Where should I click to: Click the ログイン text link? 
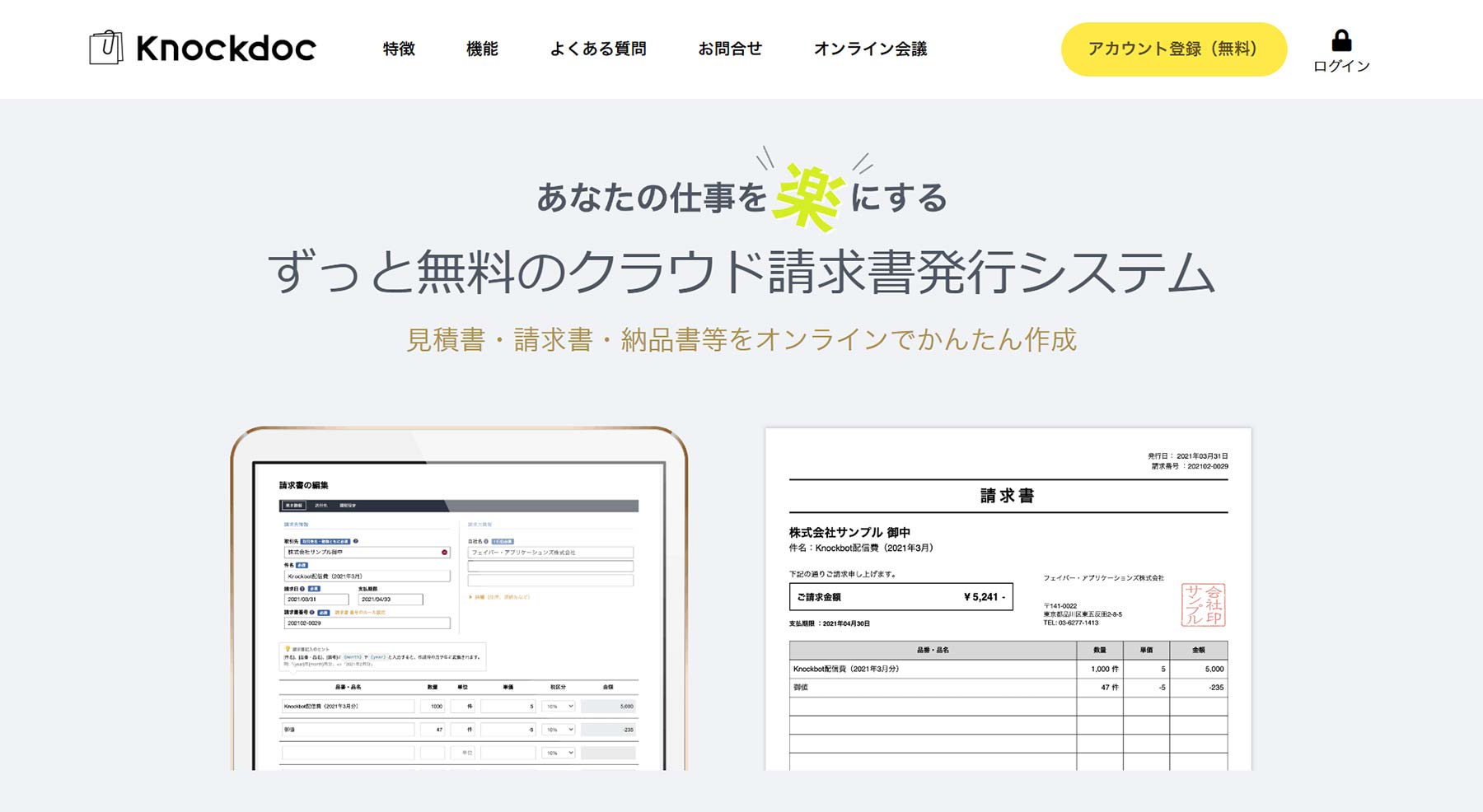(x=1341, y=66)
